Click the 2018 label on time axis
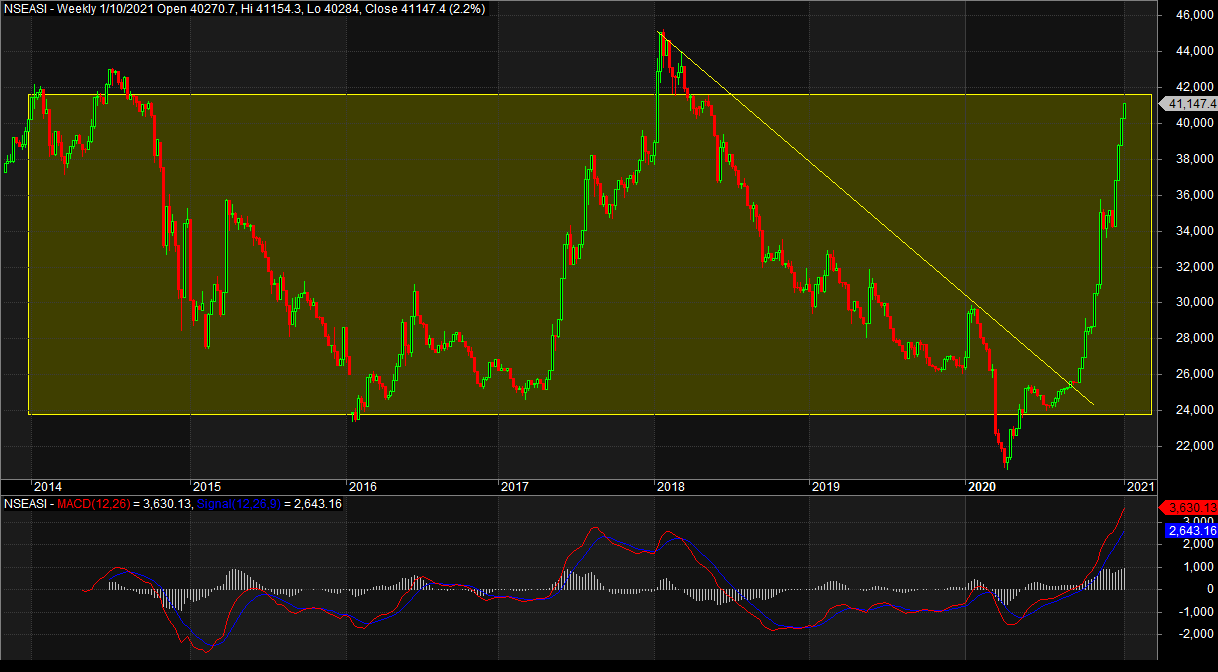Screen dimensions: 1218x672 tap(671, 486)
